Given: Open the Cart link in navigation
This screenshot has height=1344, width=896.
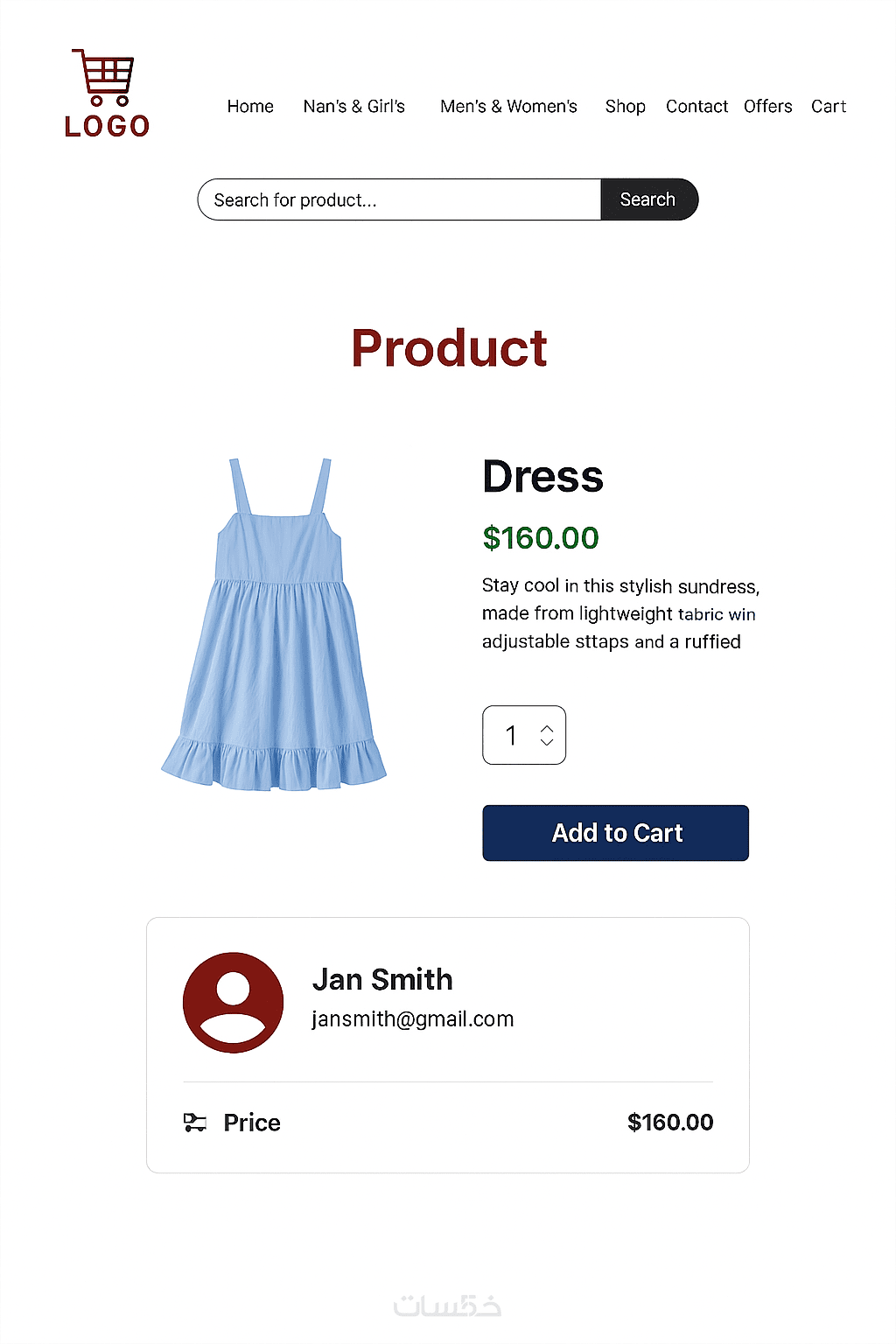Looking at the screenshot, I should 829,107.
